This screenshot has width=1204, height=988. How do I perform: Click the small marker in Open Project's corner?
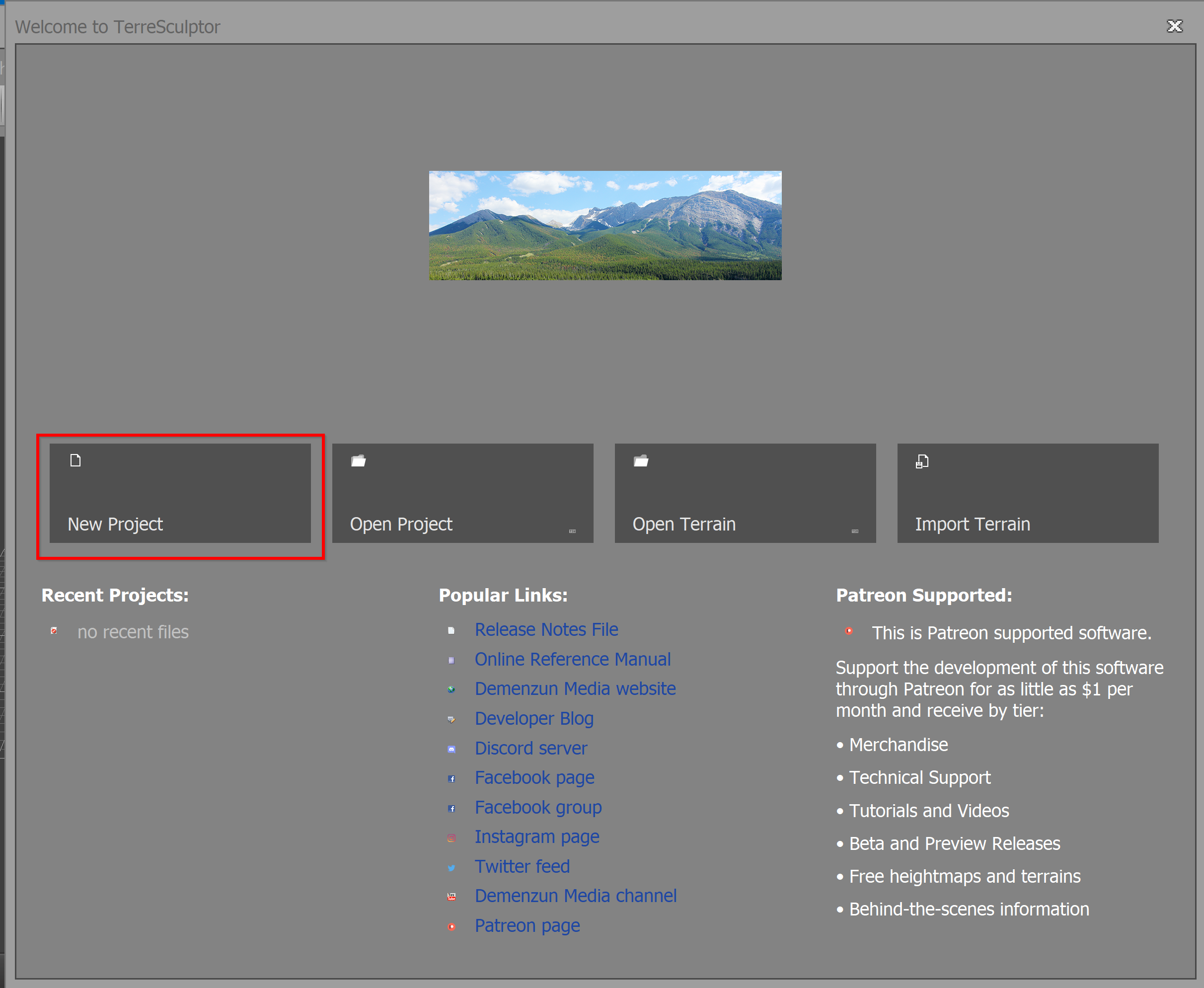point(572,531)
